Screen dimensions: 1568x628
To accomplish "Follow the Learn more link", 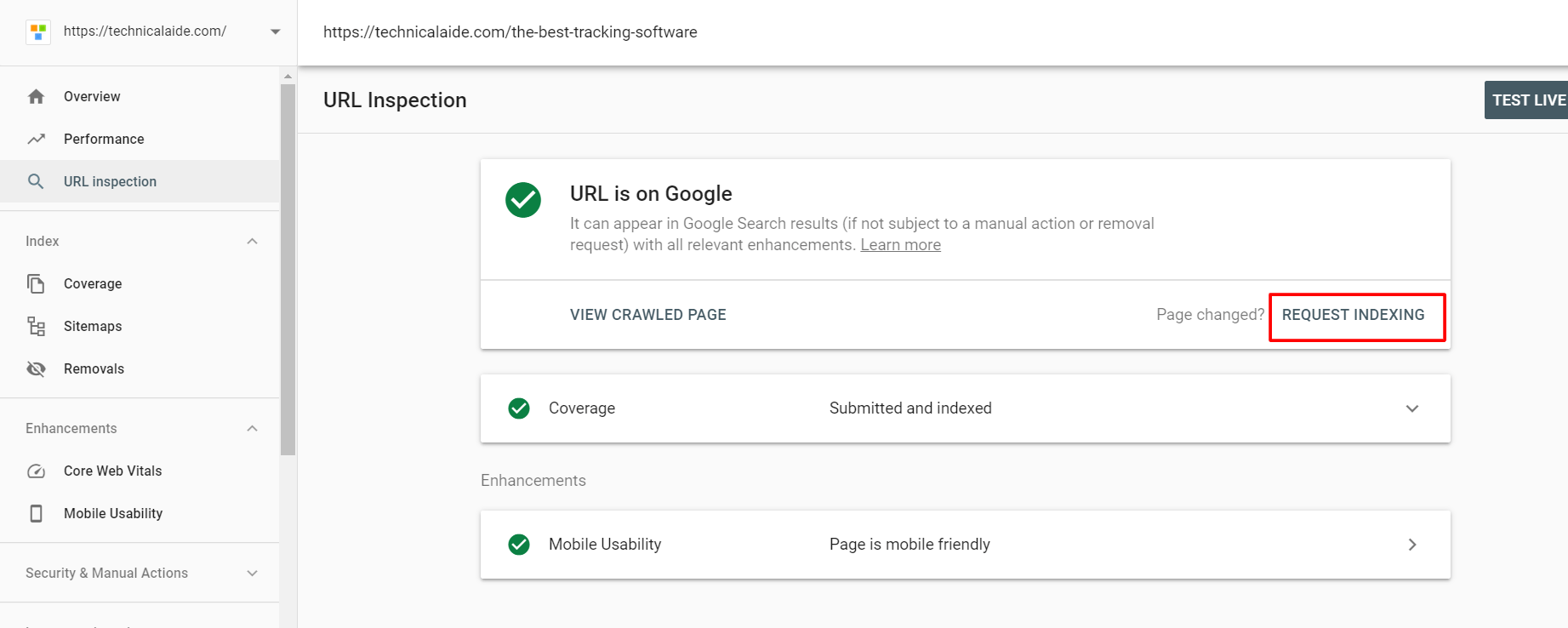I will pyautogui.click(x=900, y=245).
